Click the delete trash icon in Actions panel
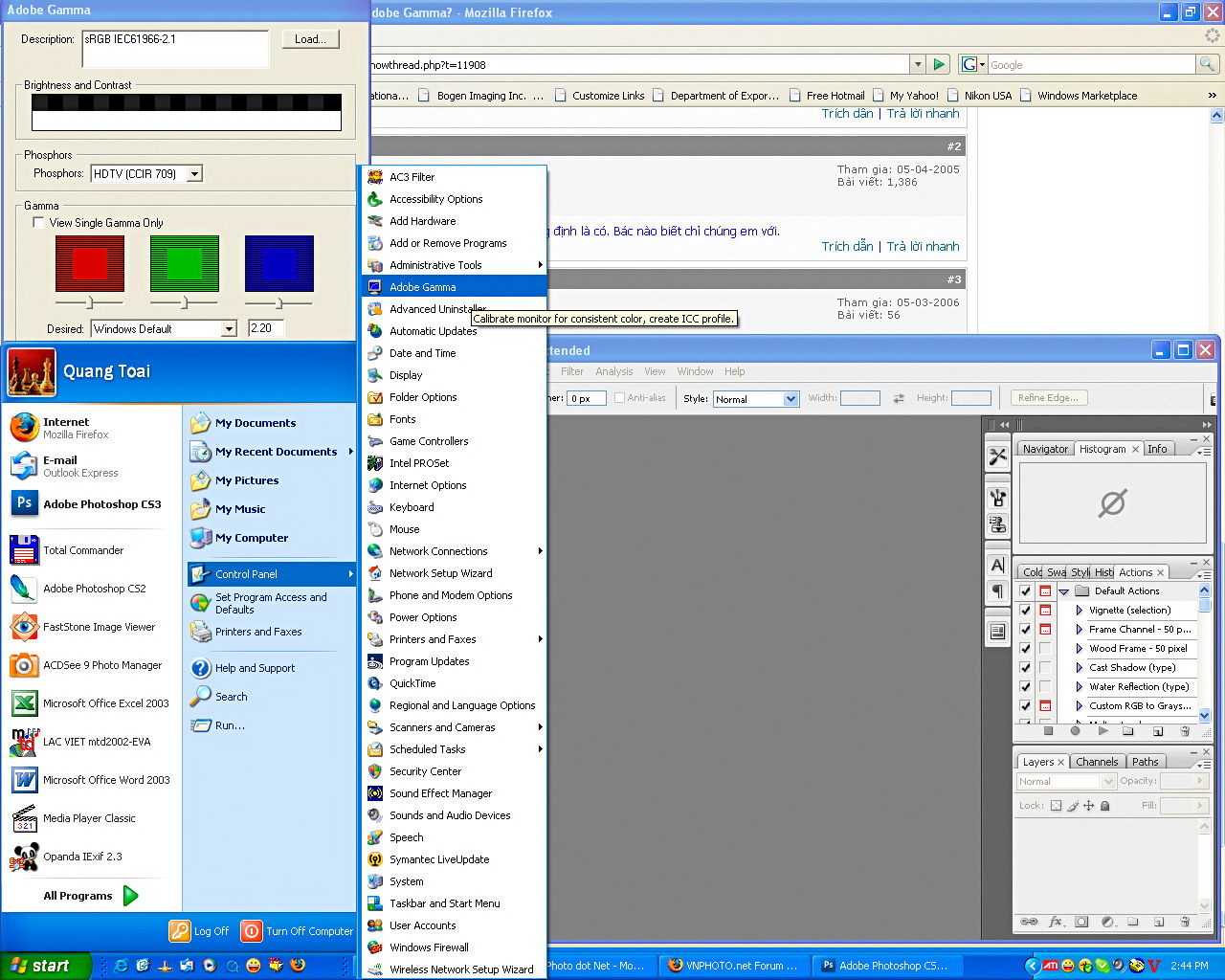Viewport: 1225px width, 980px height. [1185, 731]
